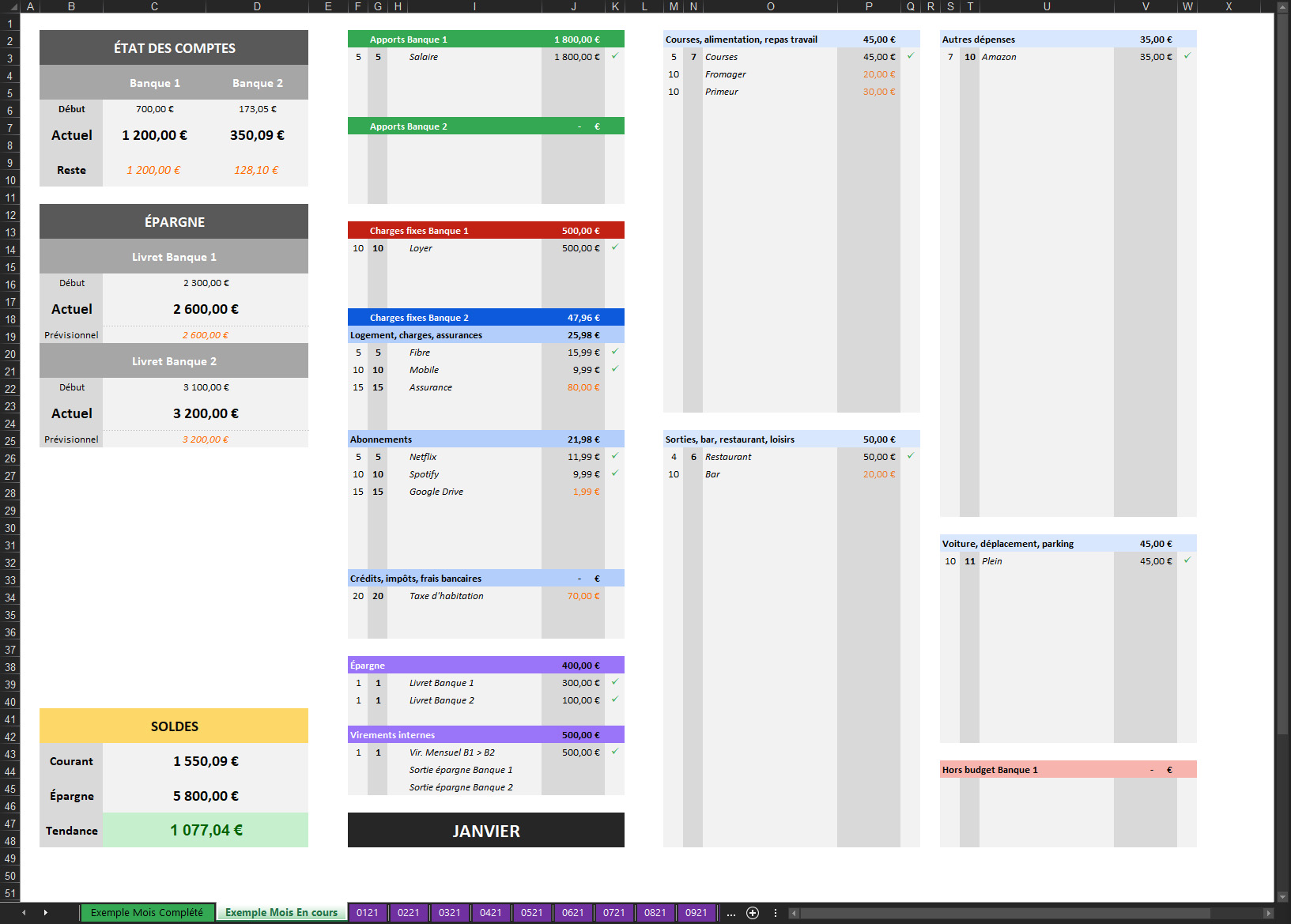This screenshot has height=924, width=1291.
Task: Switch to the 'Exemple Mois En cours' tab
Action: (281, 913)
